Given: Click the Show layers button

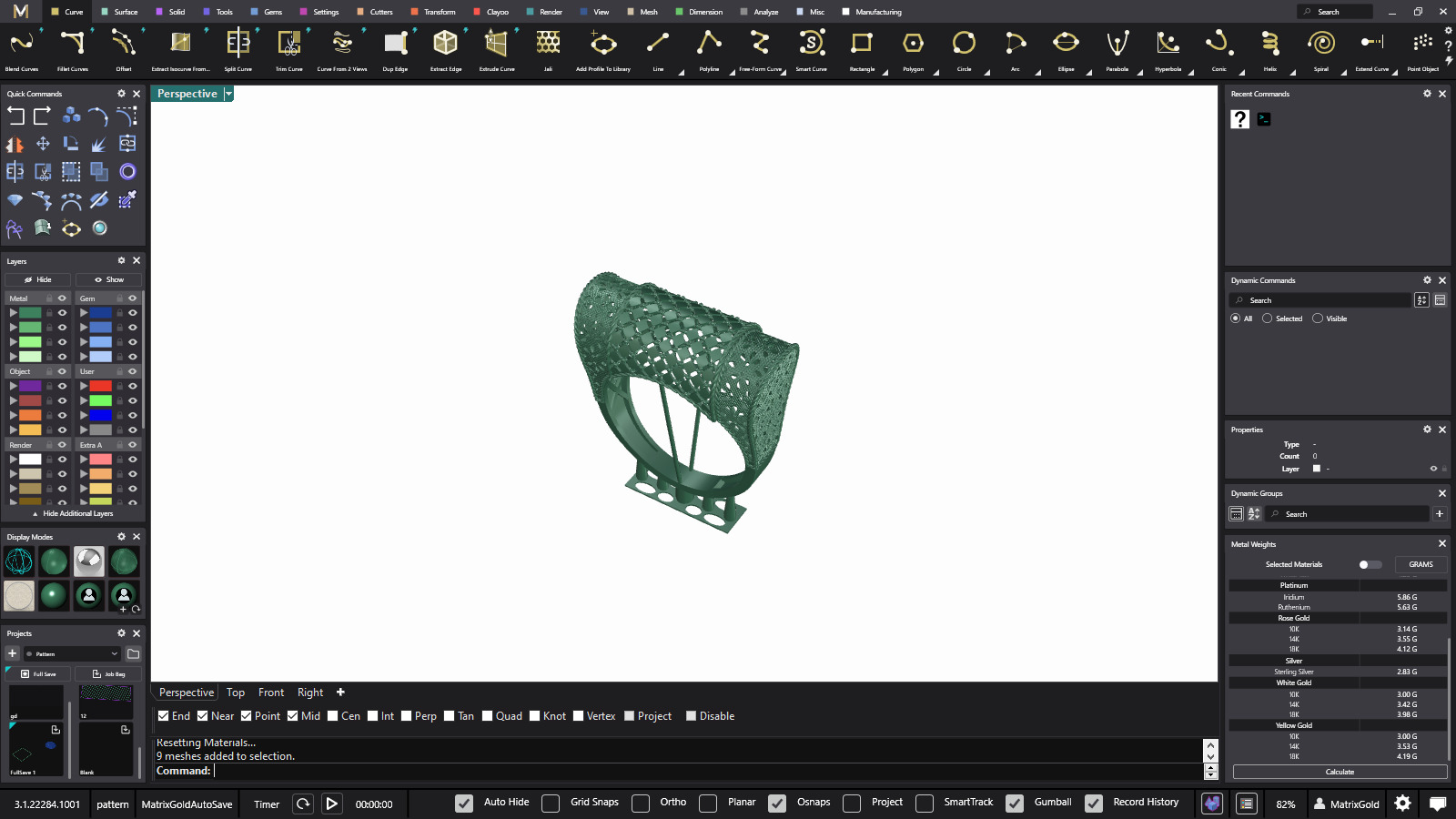Looking at the screenshot, I should [x=109, y=279].
